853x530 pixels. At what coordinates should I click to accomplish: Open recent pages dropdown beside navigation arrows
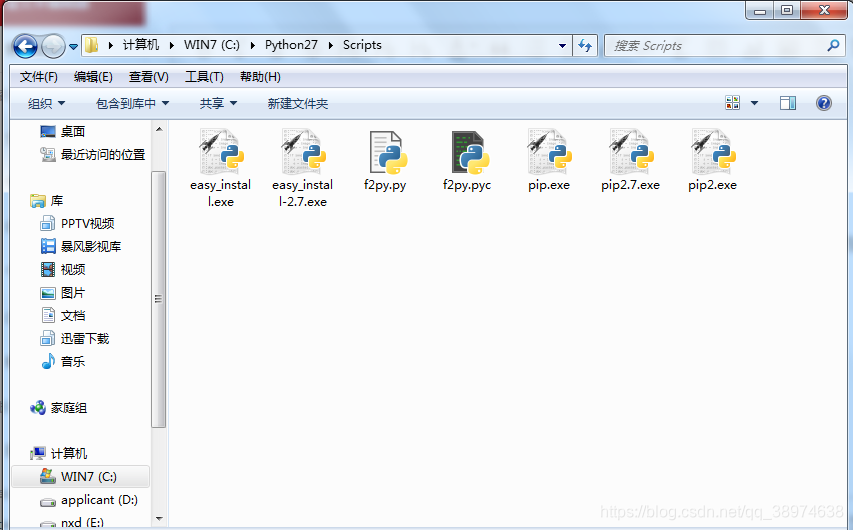pos(73,47)
